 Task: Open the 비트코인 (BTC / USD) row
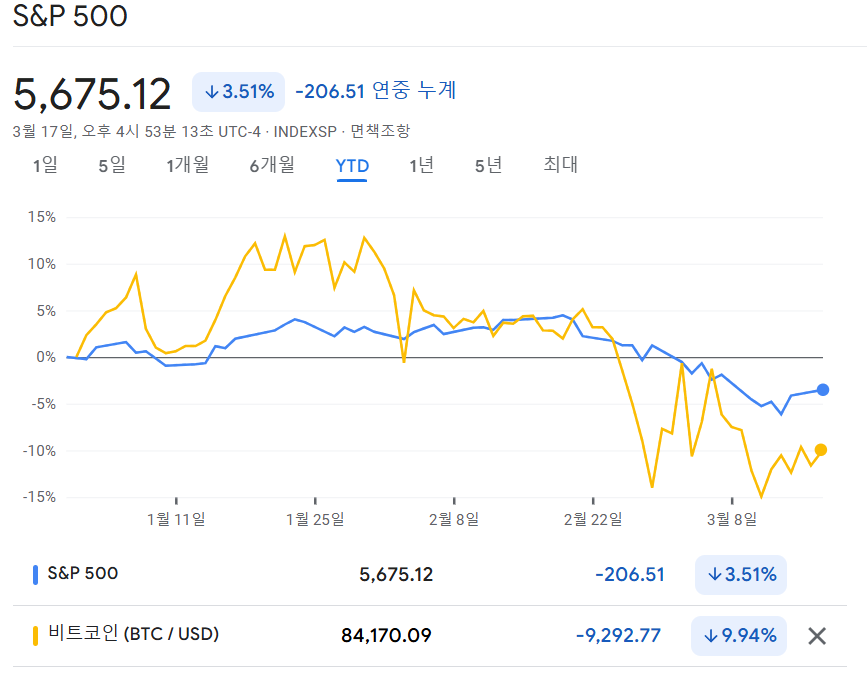click(x=134, y=633)
